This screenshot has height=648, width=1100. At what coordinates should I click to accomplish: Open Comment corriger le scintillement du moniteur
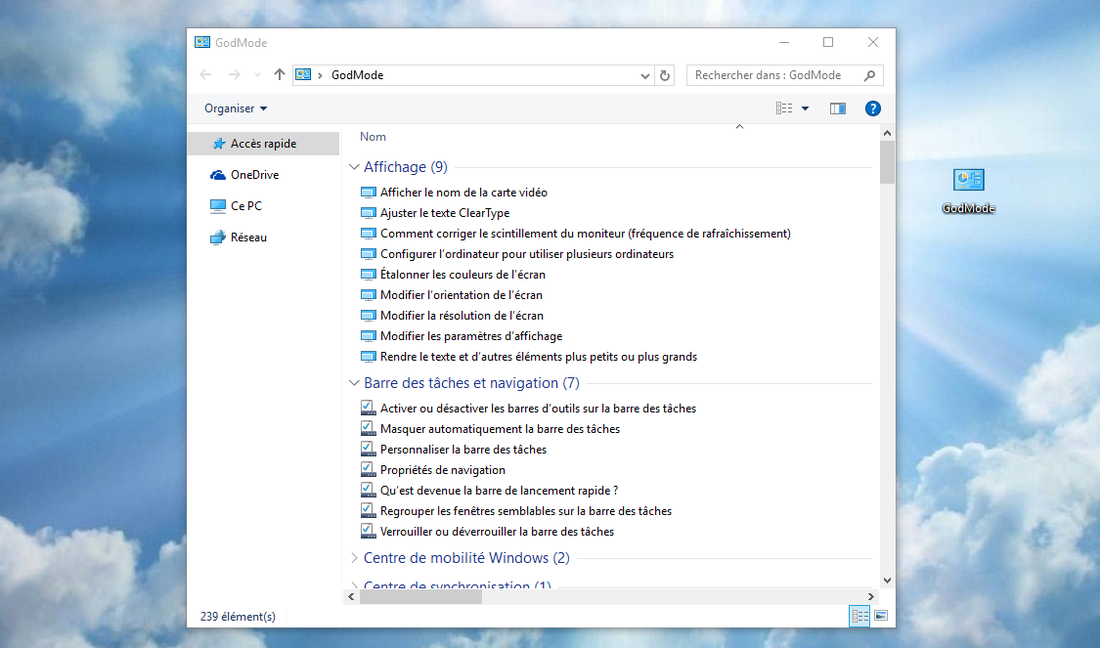[585, 233]
